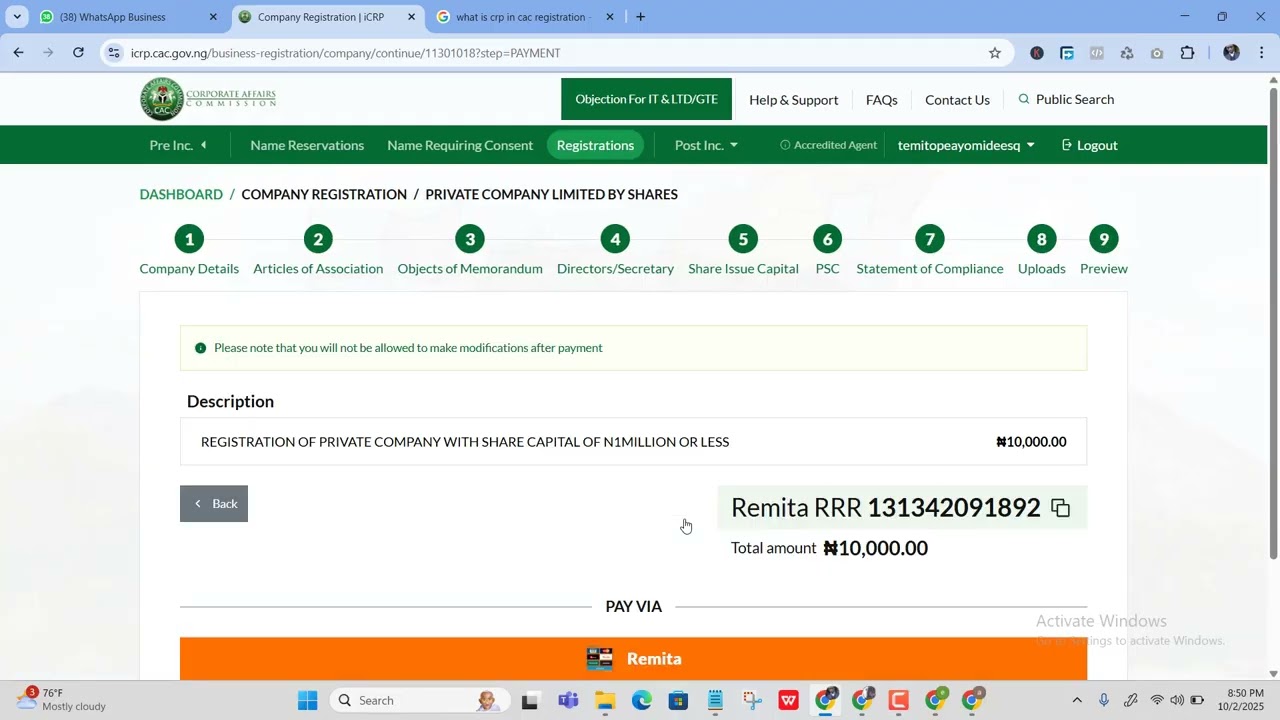Go to step 2 Articles of Association

coord(318,251)
